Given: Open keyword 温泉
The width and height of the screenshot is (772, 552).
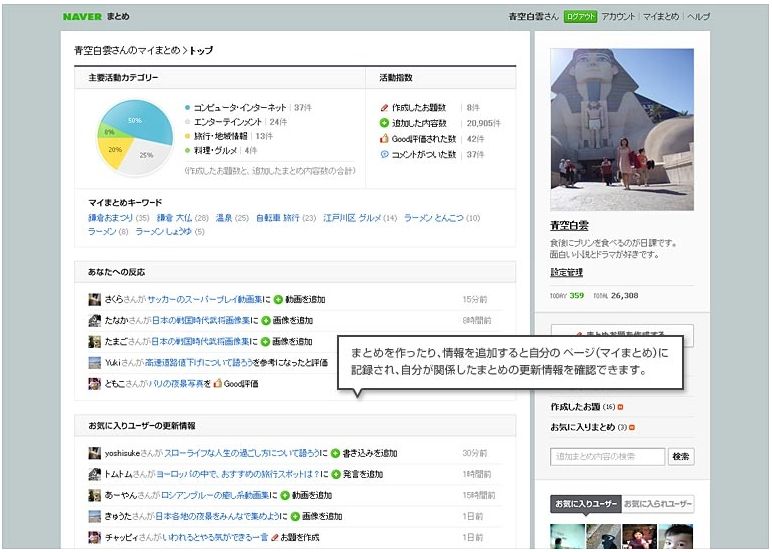Looking at the screenshot, I should pyautogui.click(x=224, y=218).
